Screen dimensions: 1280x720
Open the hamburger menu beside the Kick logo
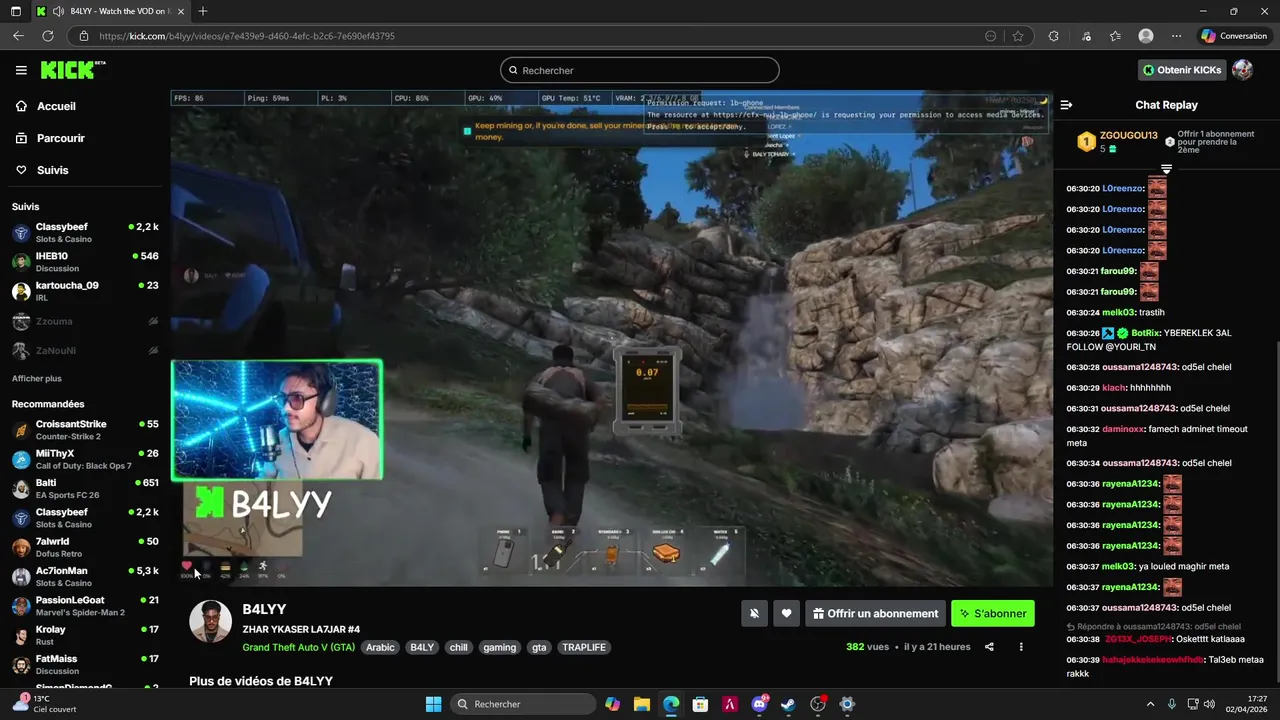(x=21, y=70)
